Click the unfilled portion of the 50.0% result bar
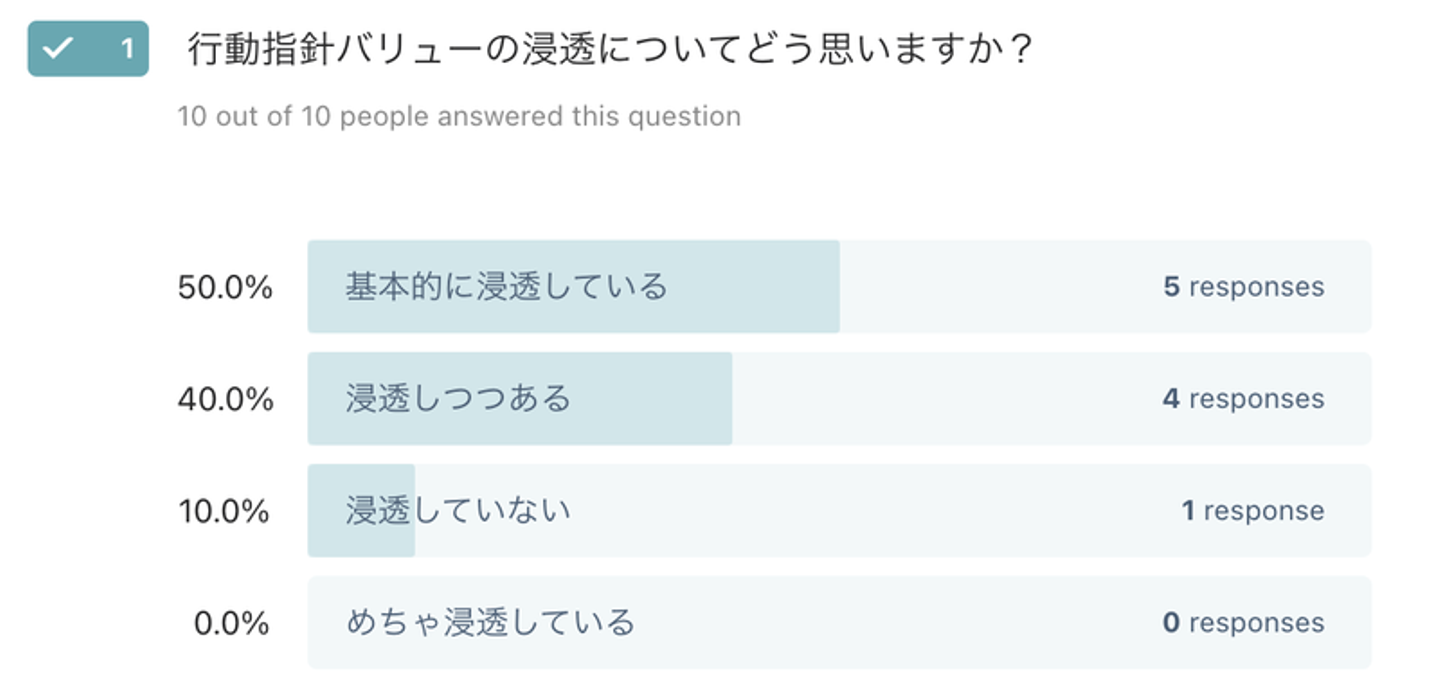Screen dimensions: 1440x700 990,287
